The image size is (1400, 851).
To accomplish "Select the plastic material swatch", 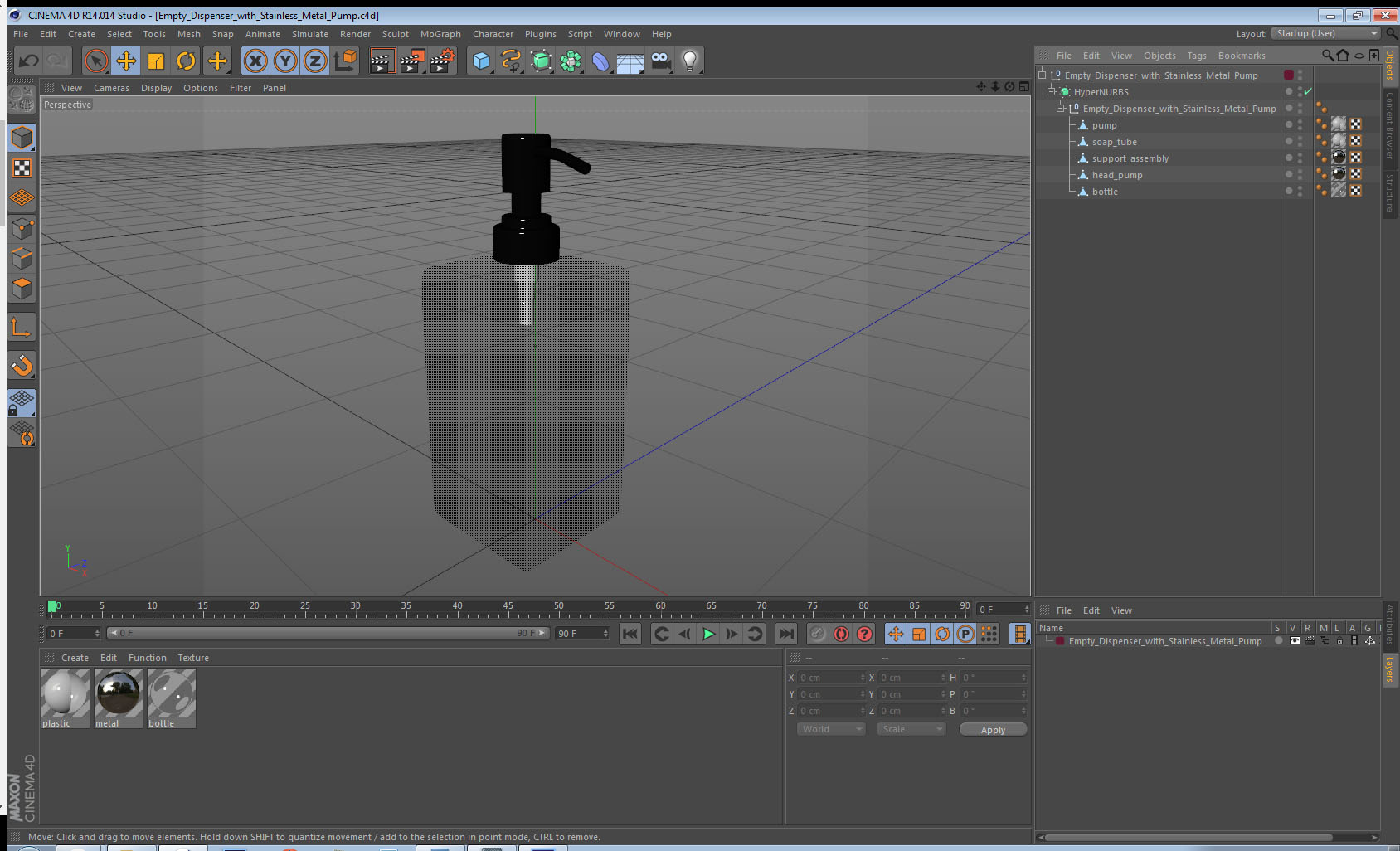I will point(65,698).
